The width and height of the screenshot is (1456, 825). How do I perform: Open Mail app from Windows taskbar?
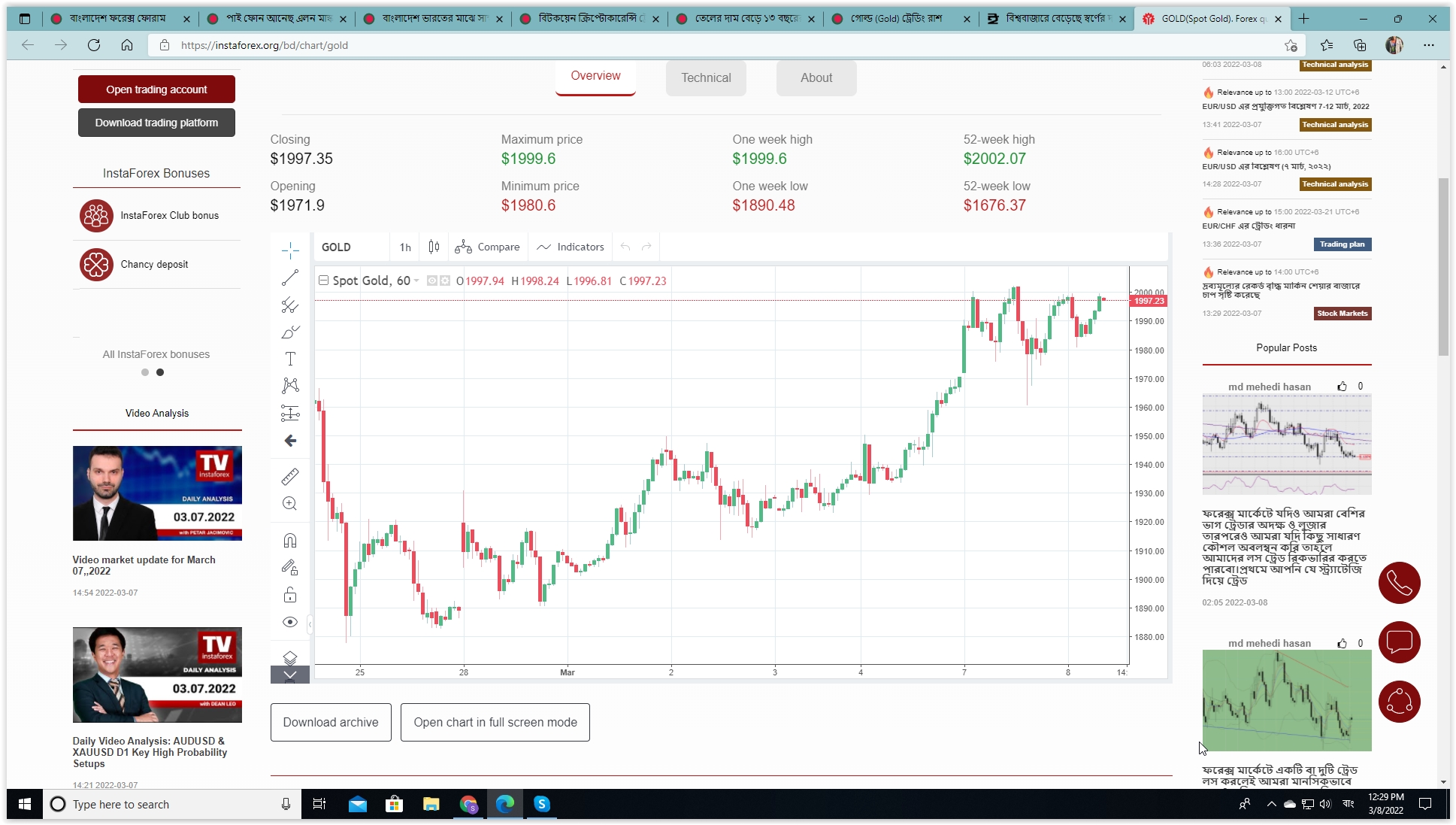(358, 804)
